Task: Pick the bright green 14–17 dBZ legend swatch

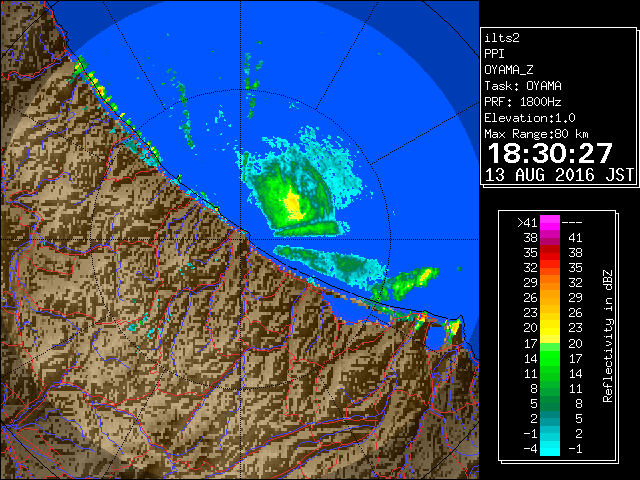Action: click(x=549, y=358)
